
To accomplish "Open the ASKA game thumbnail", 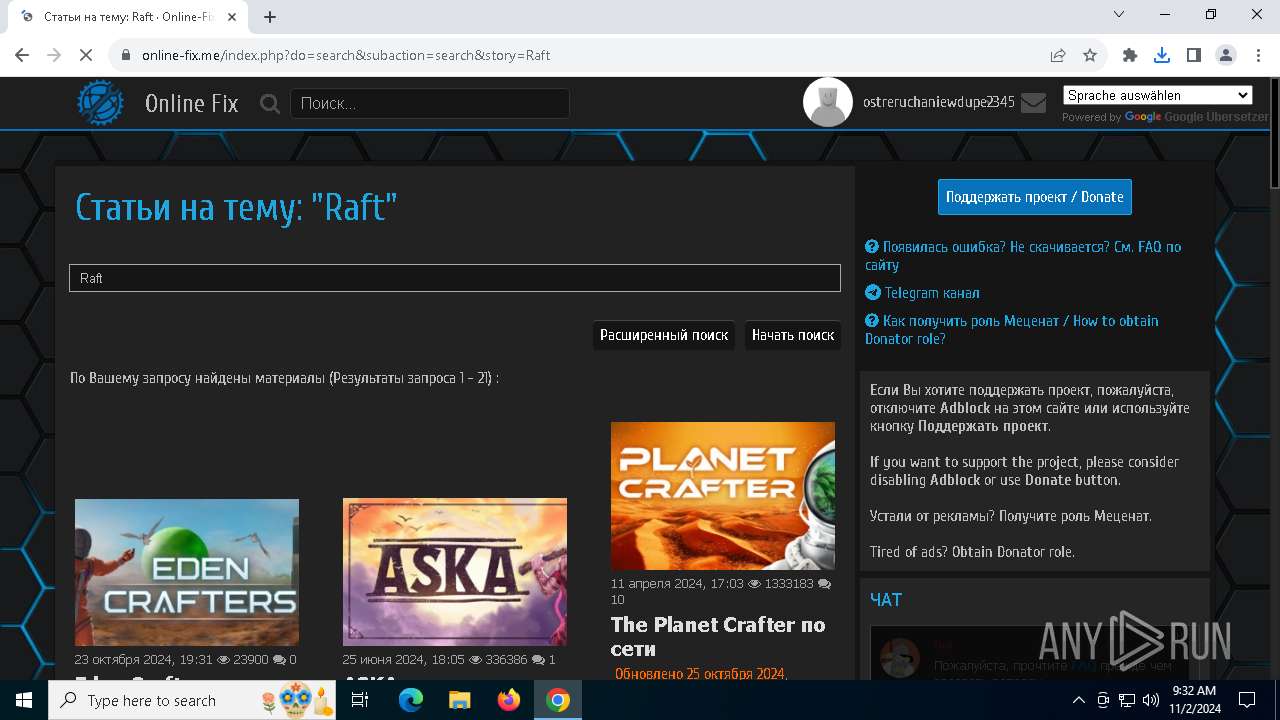I will click(x=455, y=572).
